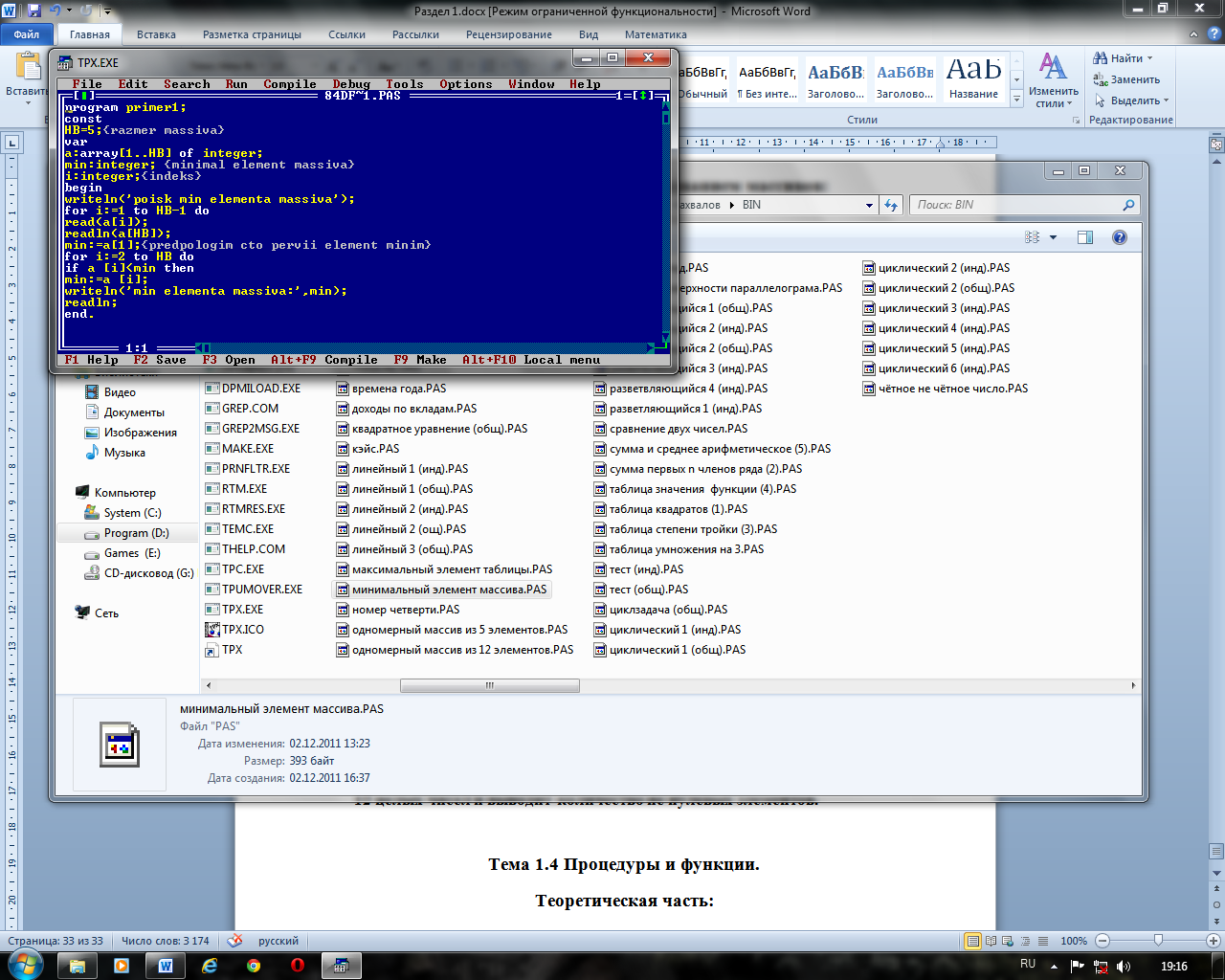This screenshot has width=1225, height=980.
Task: Click Alt+F9 Compile in the Pascal status line
Action: click(x=324, y=360)
